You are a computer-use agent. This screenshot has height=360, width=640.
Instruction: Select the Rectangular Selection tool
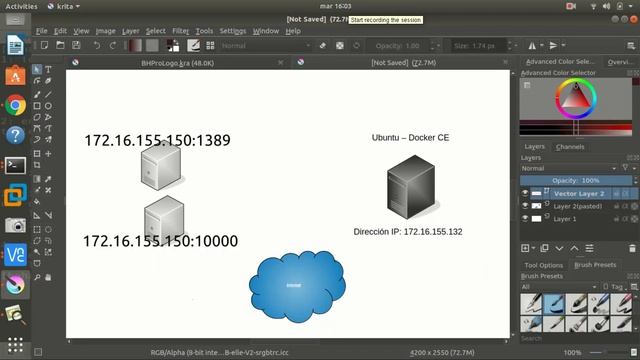tap(37, 229)
